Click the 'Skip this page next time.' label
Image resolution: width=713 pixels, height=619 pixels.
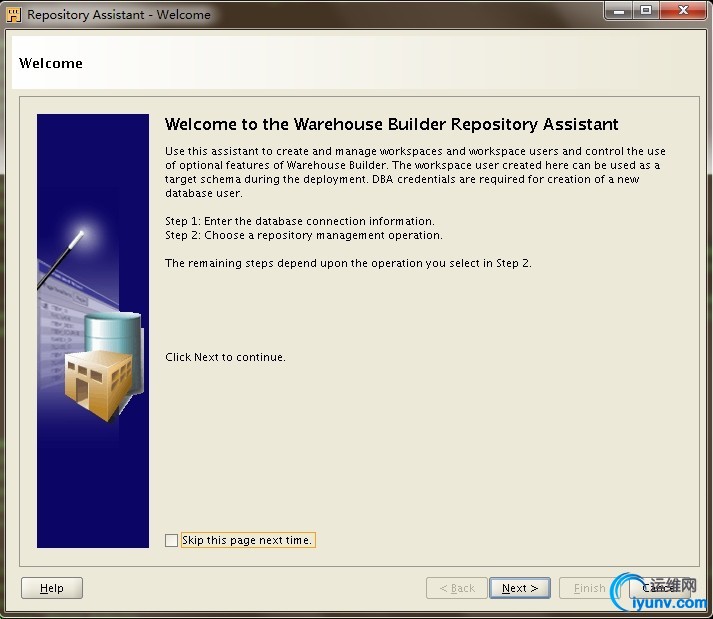point(247,540)
